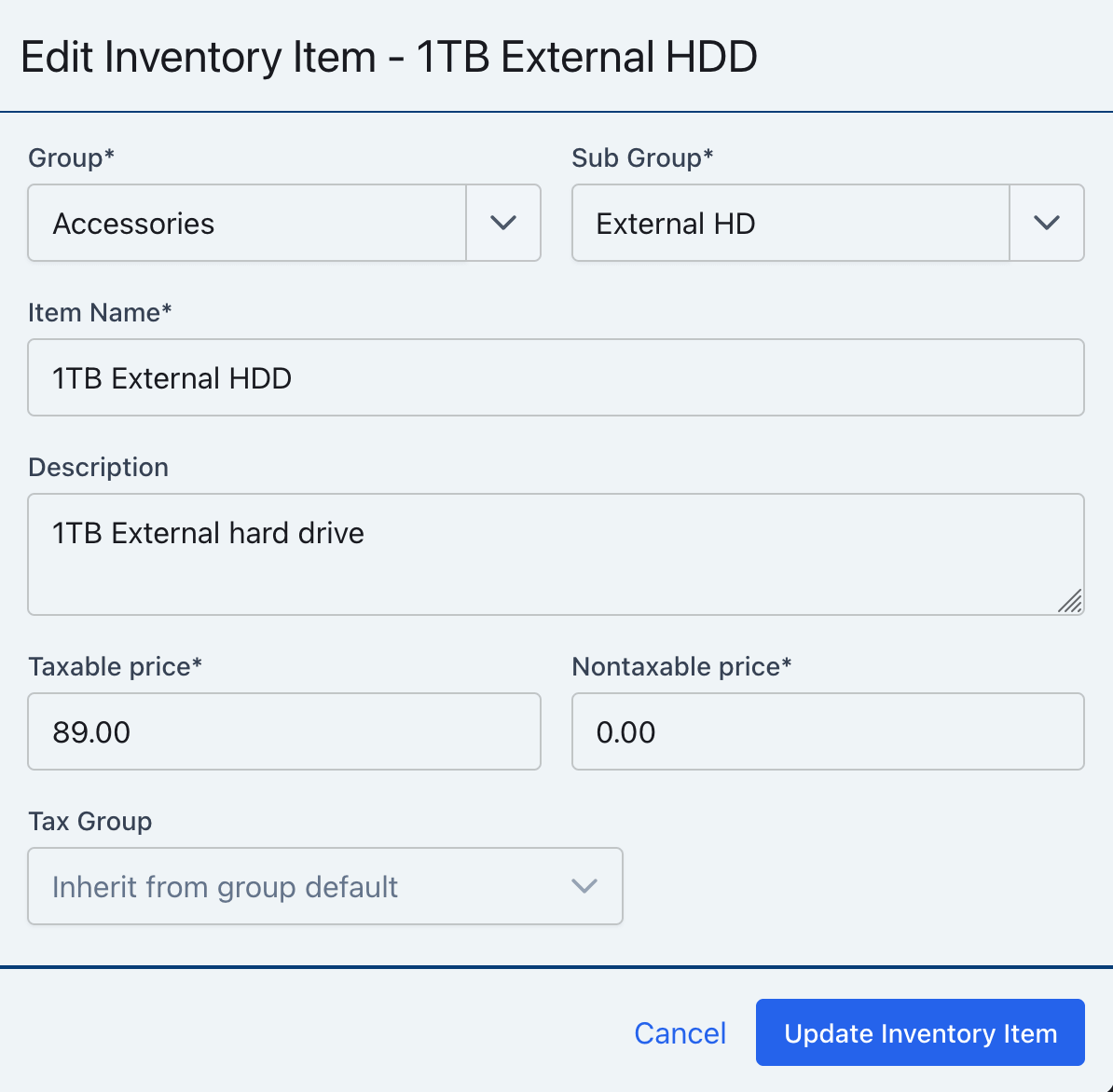
Task: Open the Group dropdown showing Accessories
Action: [284, 223]
